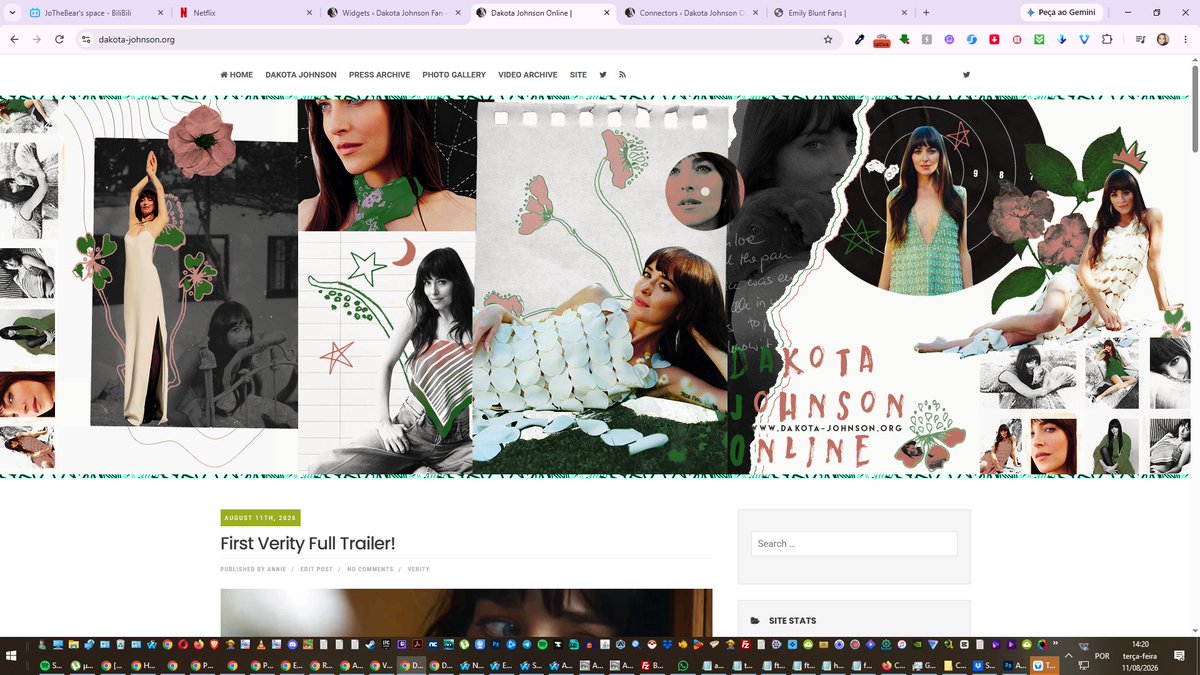Image resolution: width=1200 pixels, height=675 pixels.
Task: Switch to the Netflix tab
Action: tap(245, 13)
